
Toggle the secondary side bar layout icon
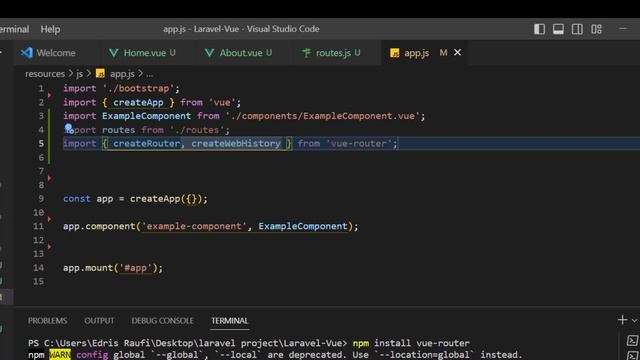pos(577,29)
